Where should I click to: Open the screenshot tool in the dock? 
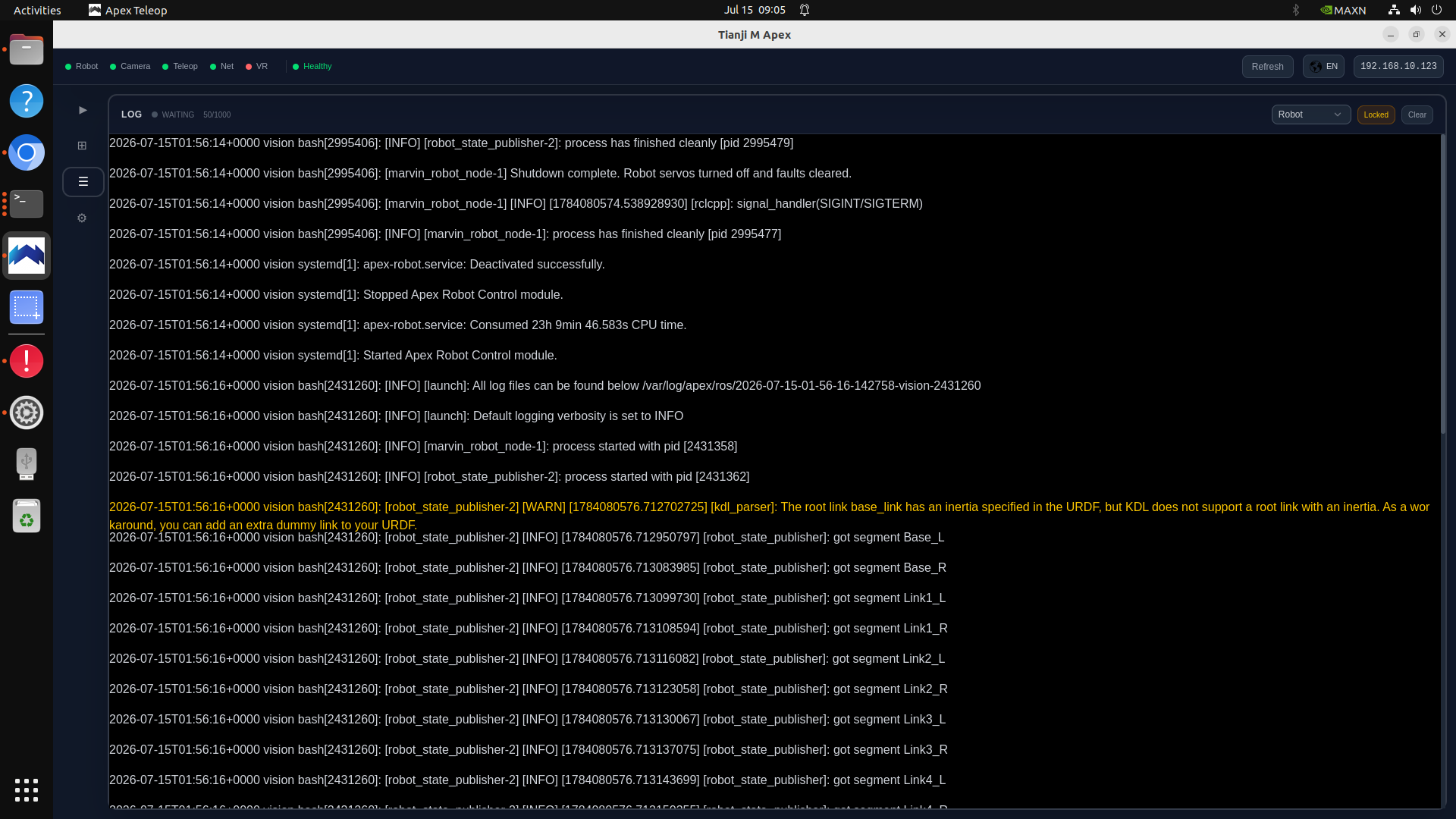[27, 307]
